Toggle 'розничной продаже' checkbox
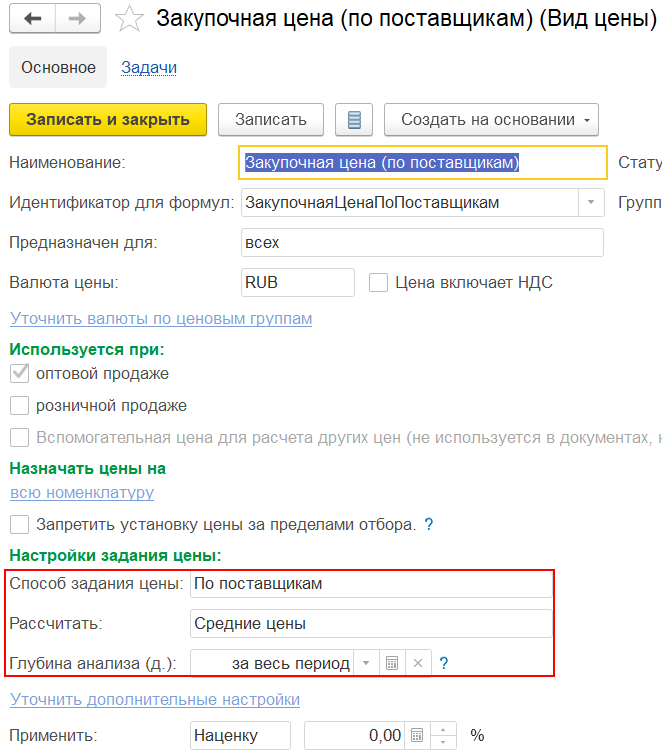The image size is (662, 756). [19, 406]
